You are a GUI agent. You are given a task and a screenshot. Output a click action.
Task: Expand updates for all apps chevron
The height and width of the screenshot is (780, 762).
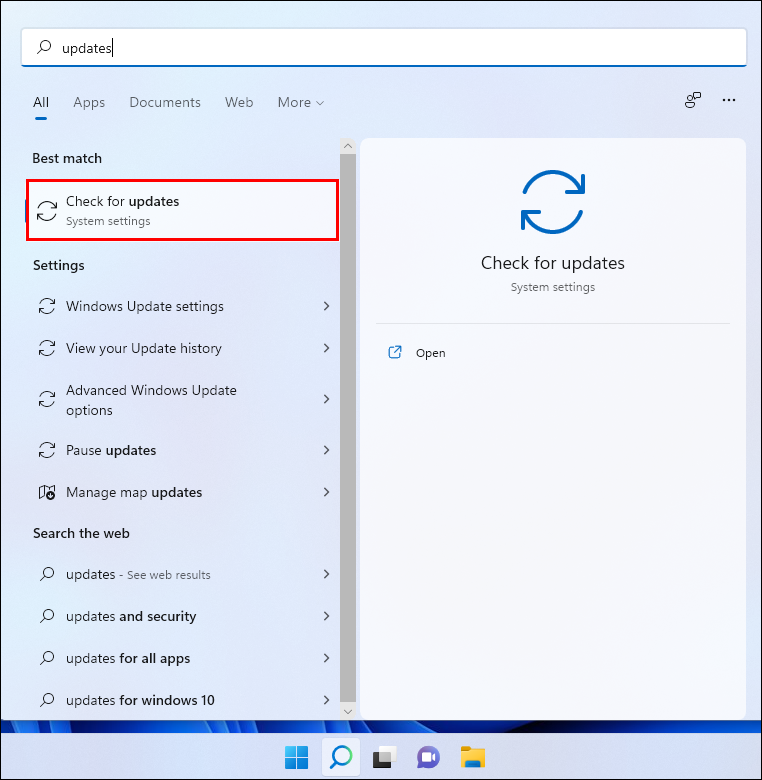pos(326,658)
